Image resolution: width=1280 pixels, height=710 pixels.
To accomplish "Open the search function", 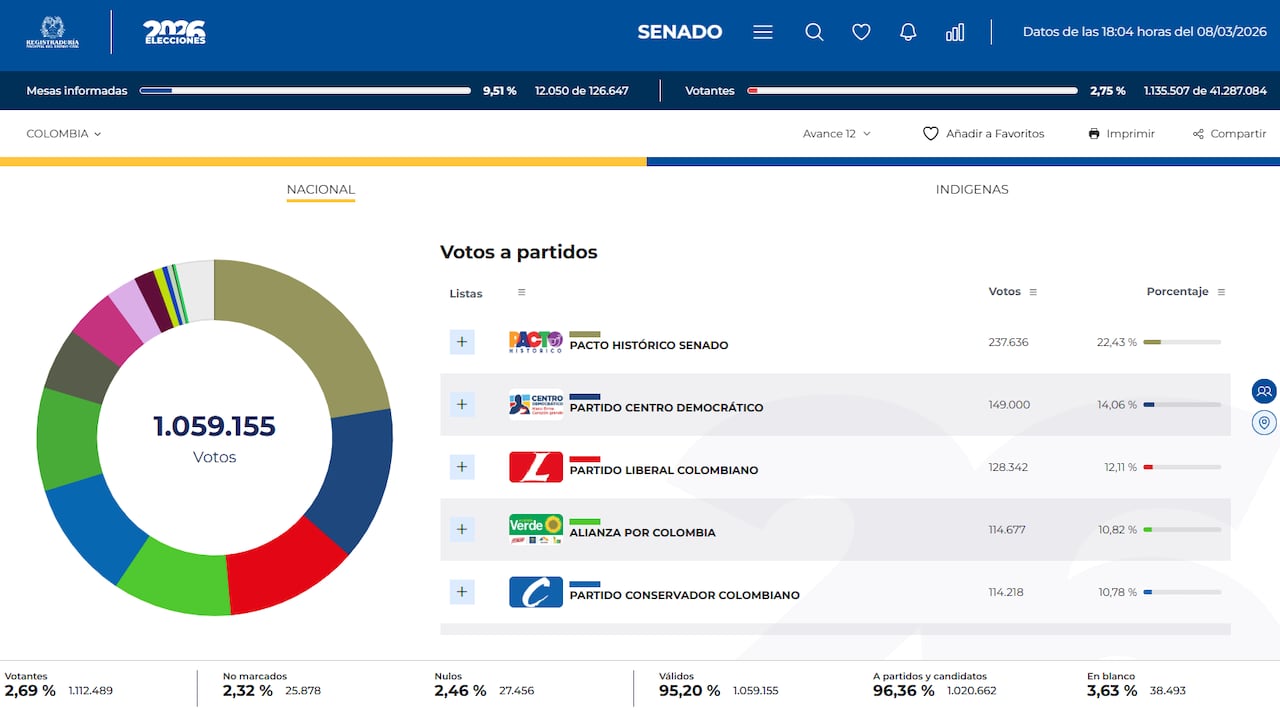I will click(x=814, y=31).
